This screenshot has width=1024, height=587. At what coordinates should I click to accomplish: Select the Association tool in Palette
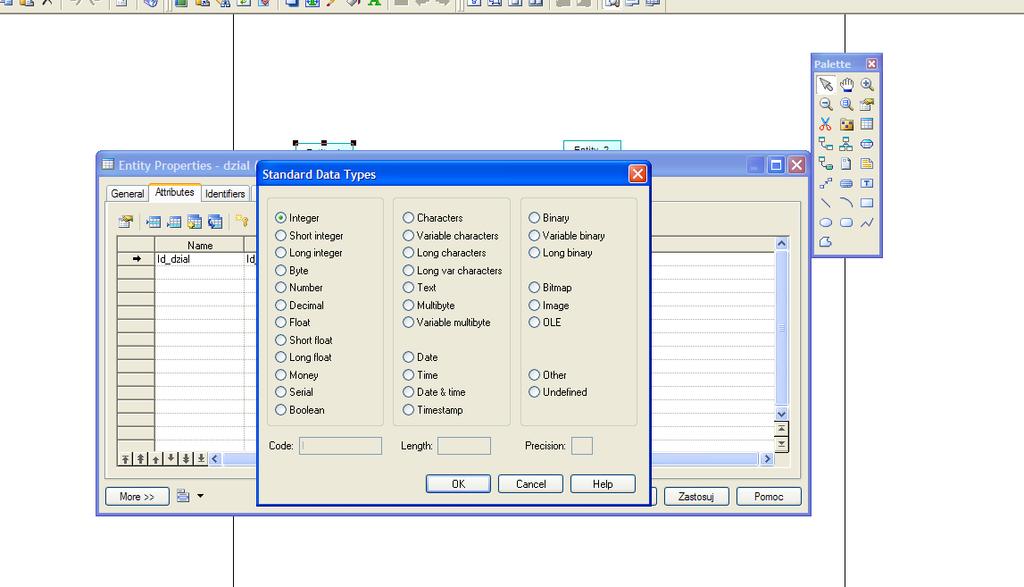coord(867,144)
